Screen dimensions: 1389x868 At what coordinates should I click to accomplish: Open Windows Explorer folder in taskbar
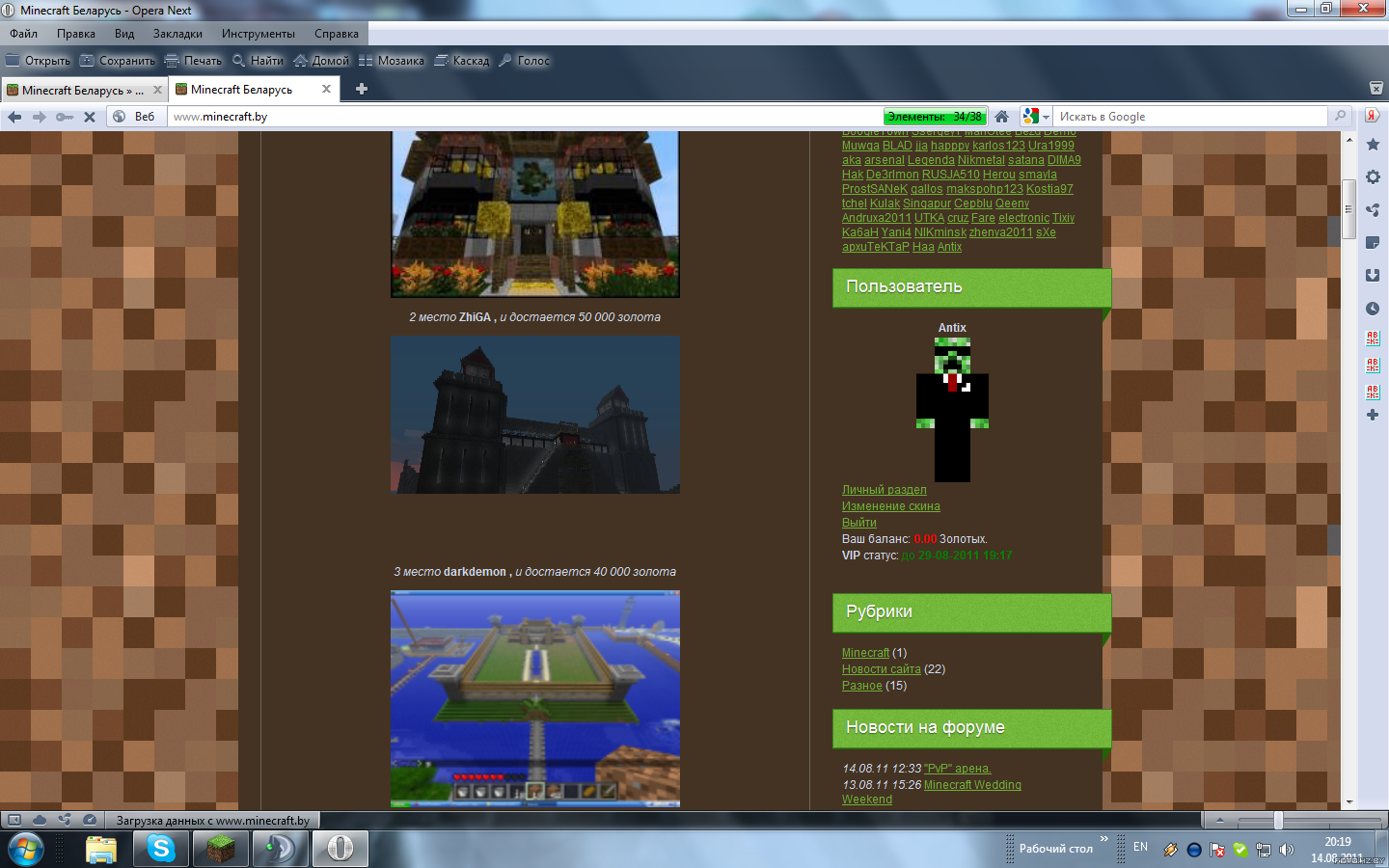click(101, 849)
